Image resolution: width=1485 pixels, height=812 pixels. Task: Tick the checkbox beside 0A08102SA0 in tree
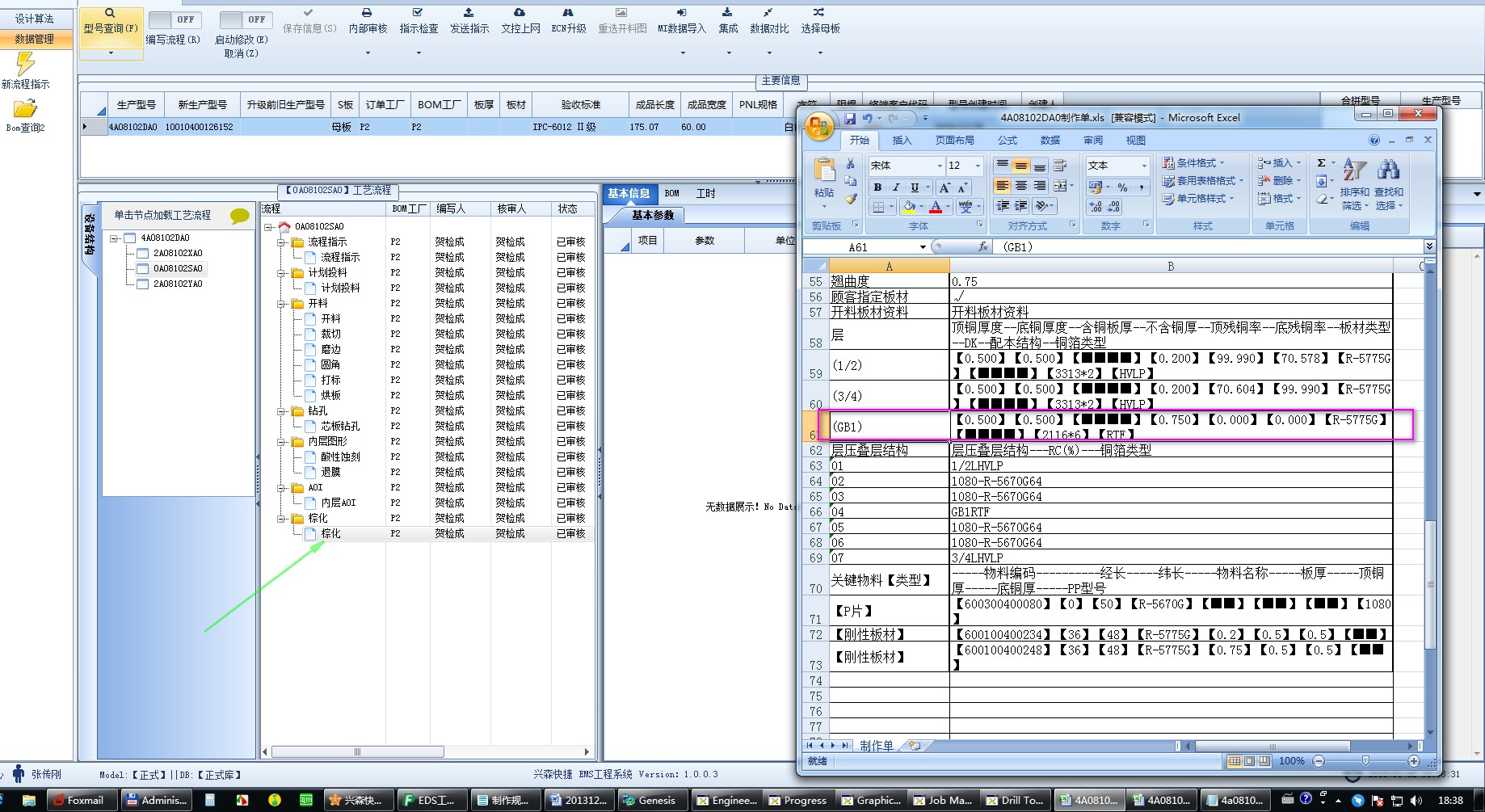coord(143,268)
